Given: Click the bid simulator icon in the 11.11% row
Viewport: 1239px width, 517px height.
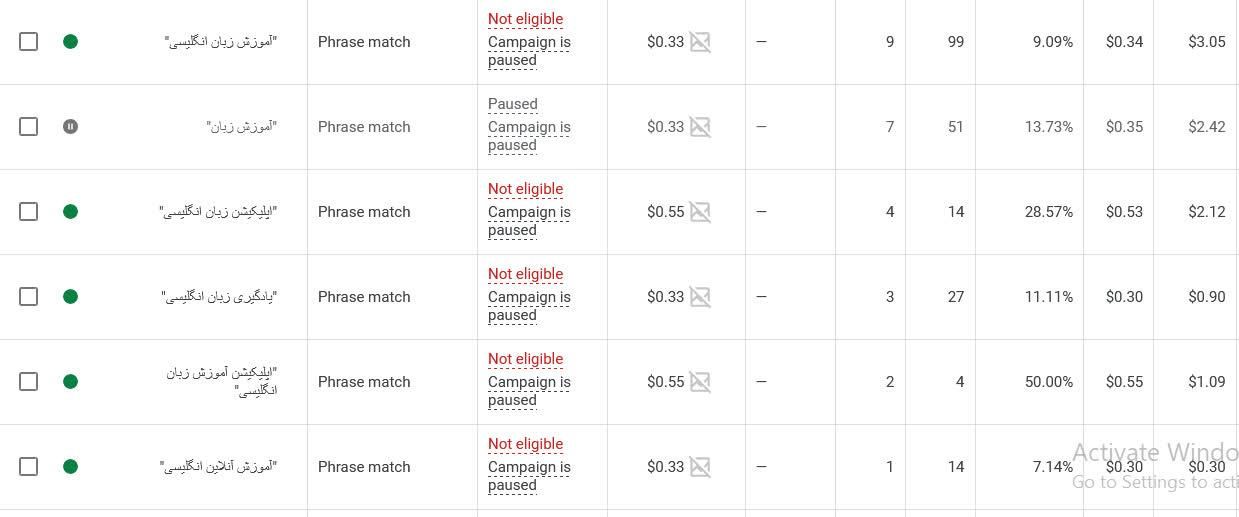Looking at the screenshot, I should (700, 297).
